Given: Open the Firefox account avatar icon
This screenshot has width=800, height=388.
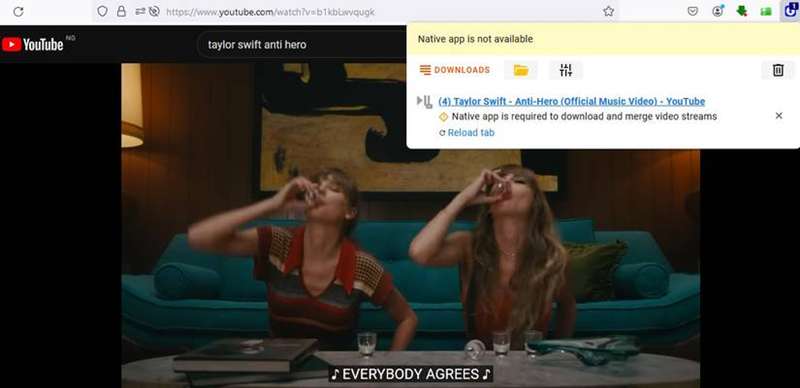Looking at the screenshot, I should click(x=718, y=11).
